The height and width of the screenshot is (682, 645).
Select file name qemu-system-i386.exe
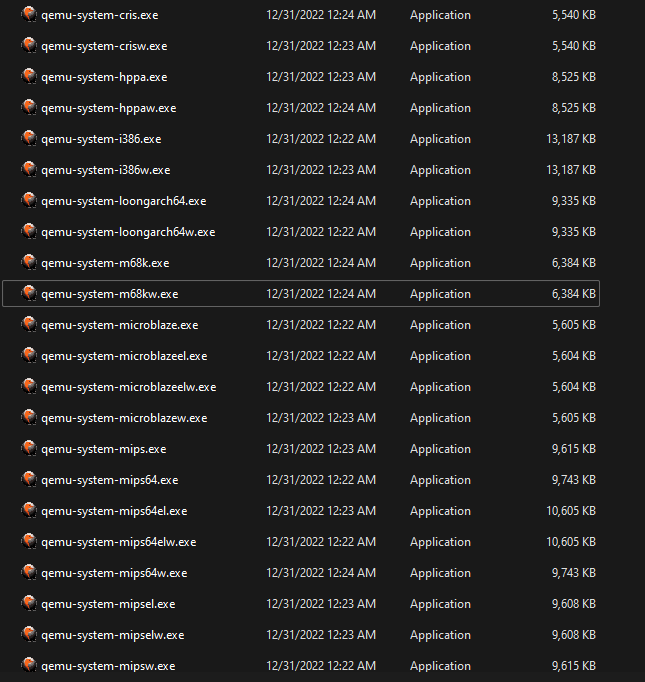101,139
